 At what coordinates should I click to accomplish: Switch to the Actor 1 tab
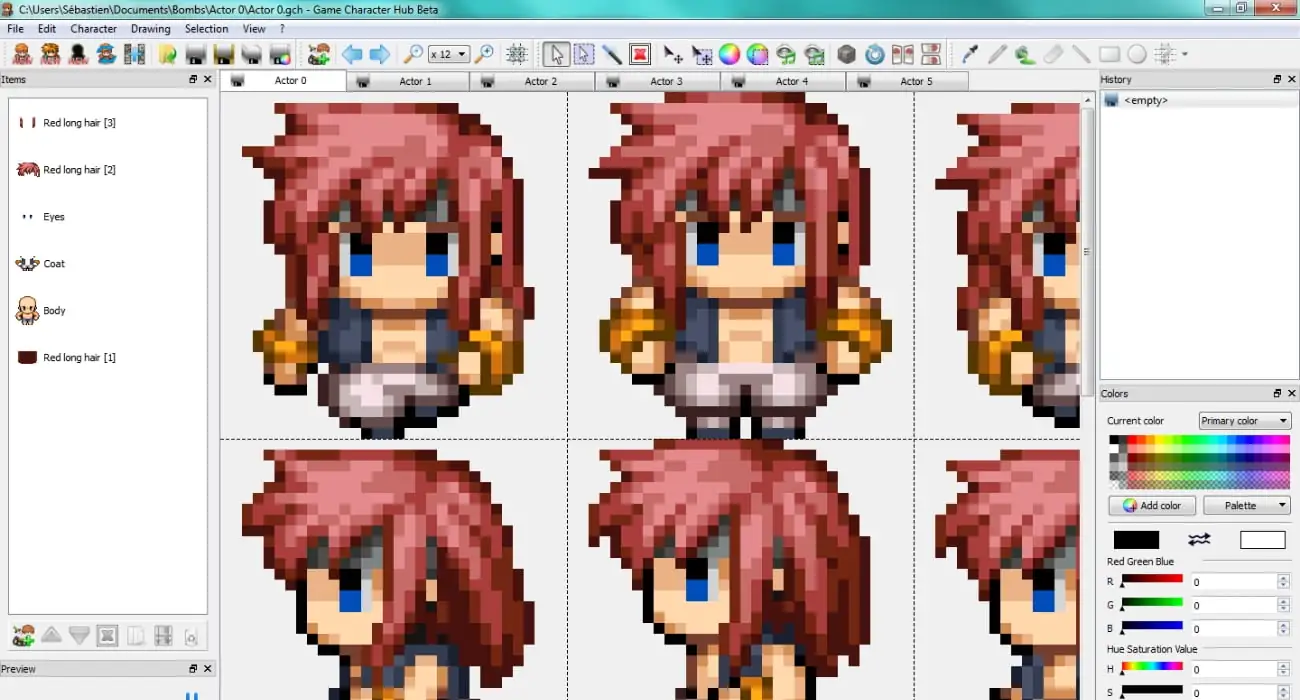point(407,81)
